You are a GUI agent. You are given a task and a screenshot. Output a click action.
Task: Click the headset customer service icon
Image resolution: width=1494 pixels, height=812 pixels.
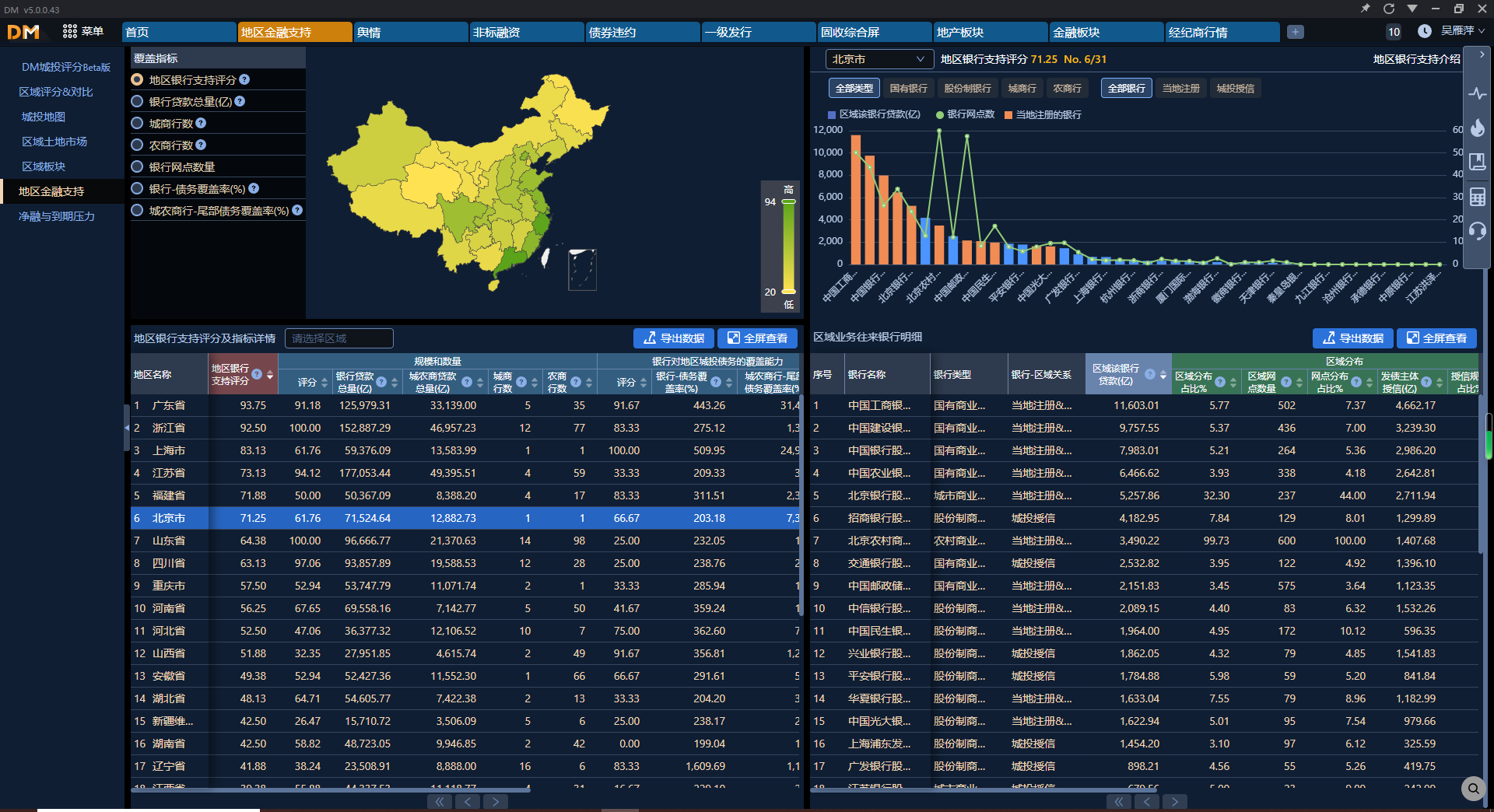tap(1477, 231)
